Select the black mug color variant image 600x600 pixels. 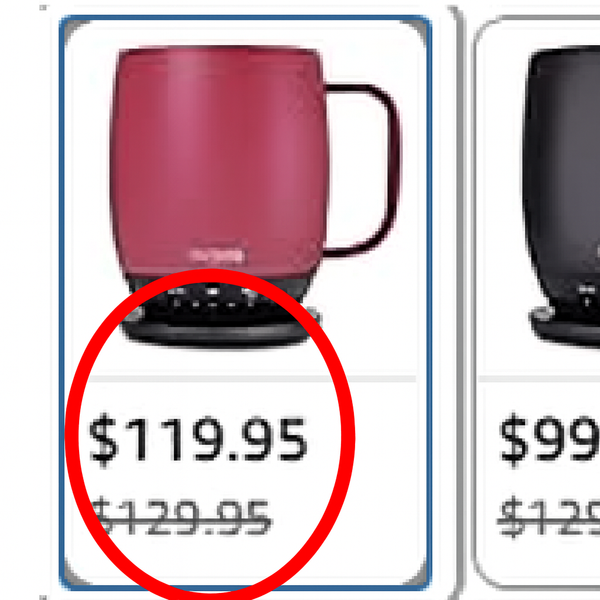[x=562, y=197]
